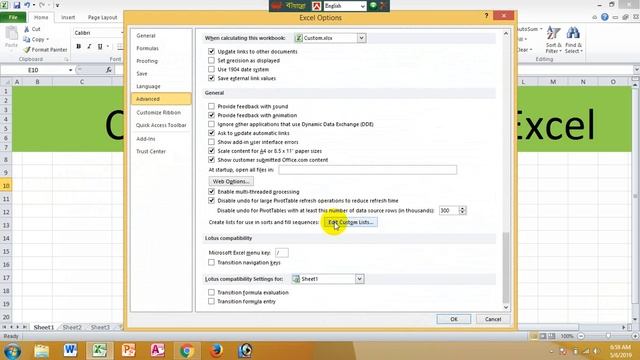Screen dimensions: 640x360
Task: Click the At startup open files field
Action: pos(367,169)
